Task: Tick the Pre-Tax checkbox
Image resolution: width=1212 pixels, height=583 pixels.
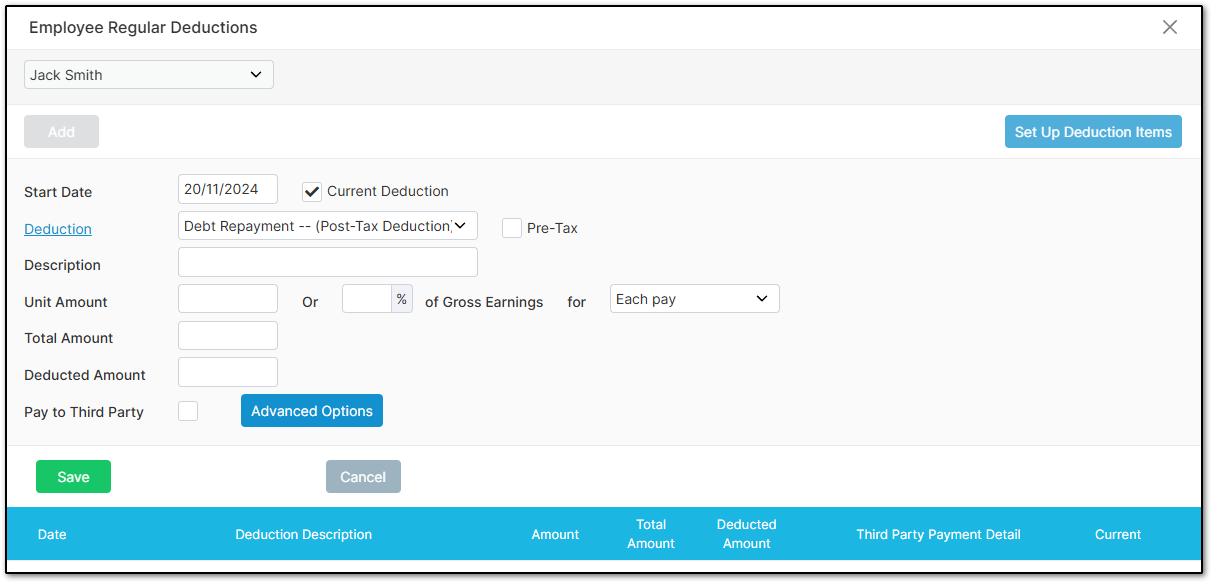Action: pos(512,228)
